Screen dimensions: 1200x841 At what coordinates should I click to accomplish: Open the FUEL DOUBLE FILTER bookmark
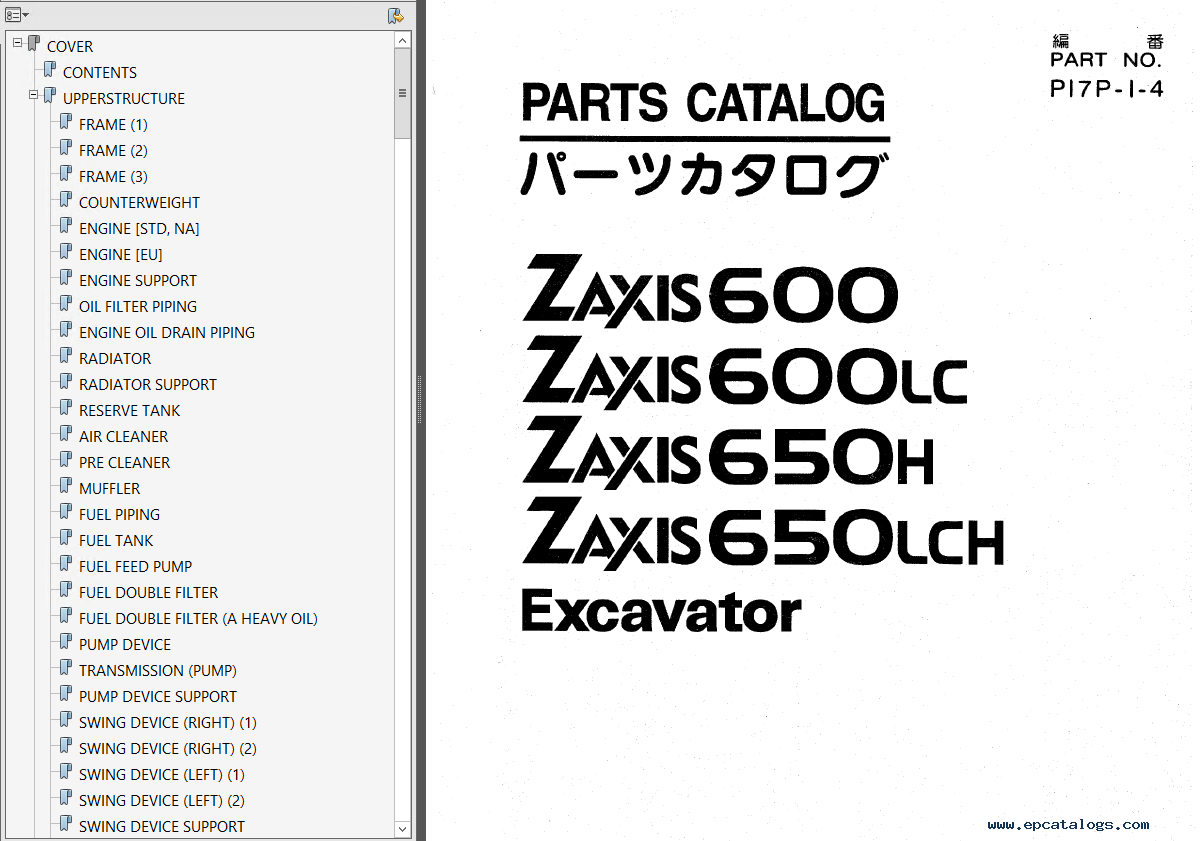pyautogui.click(x=148, y=593)
